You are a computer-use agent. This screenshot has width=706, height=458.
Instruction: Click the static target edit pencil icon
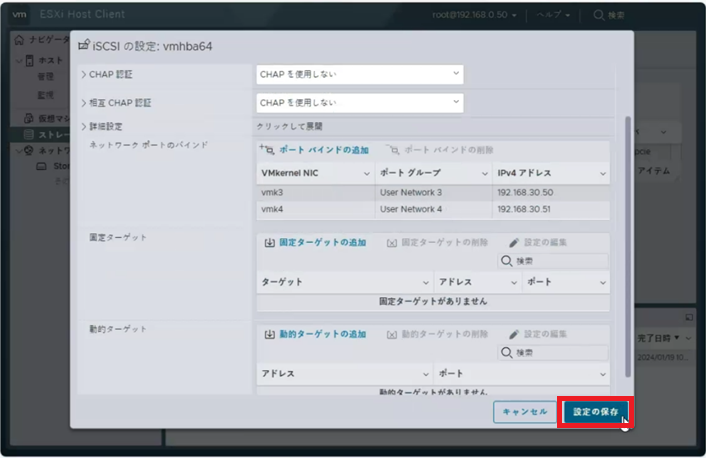[x=514, y=243]
